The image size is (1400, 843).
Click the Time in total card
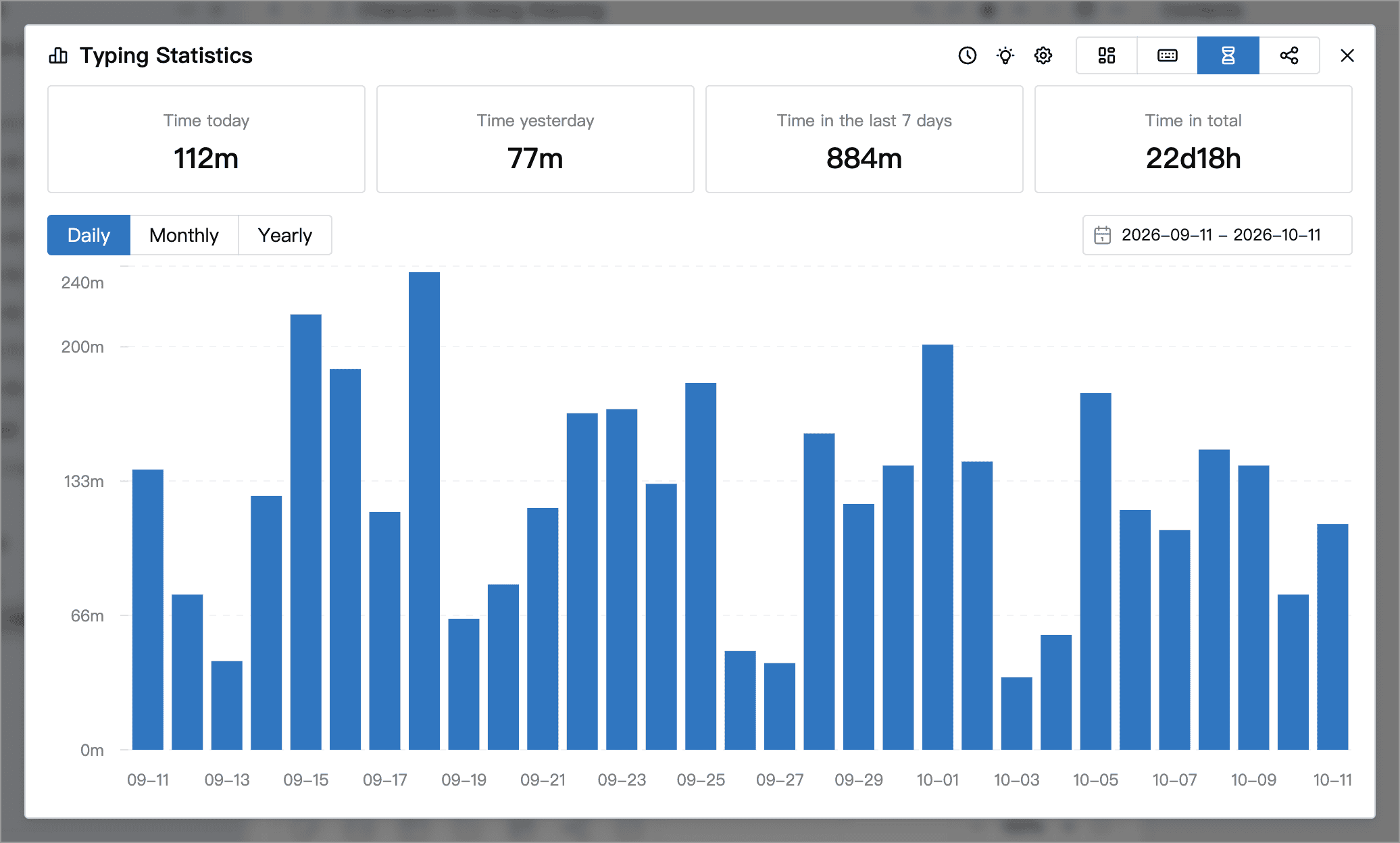(x=1193, y=139)
